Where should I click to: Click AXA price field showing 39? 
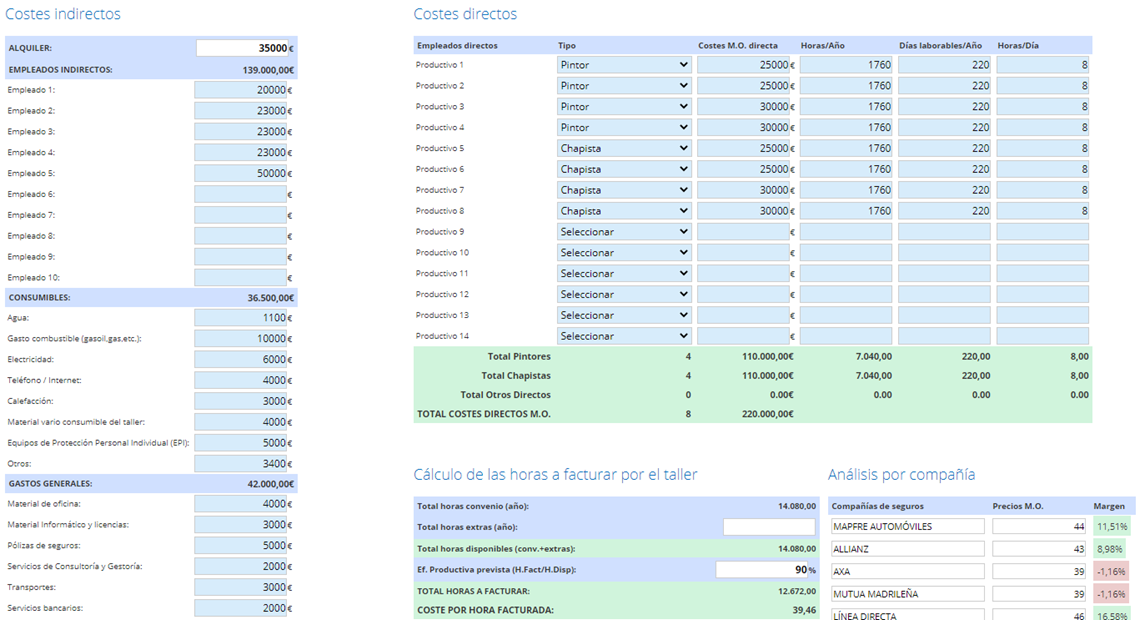[x=1040, y=571]
